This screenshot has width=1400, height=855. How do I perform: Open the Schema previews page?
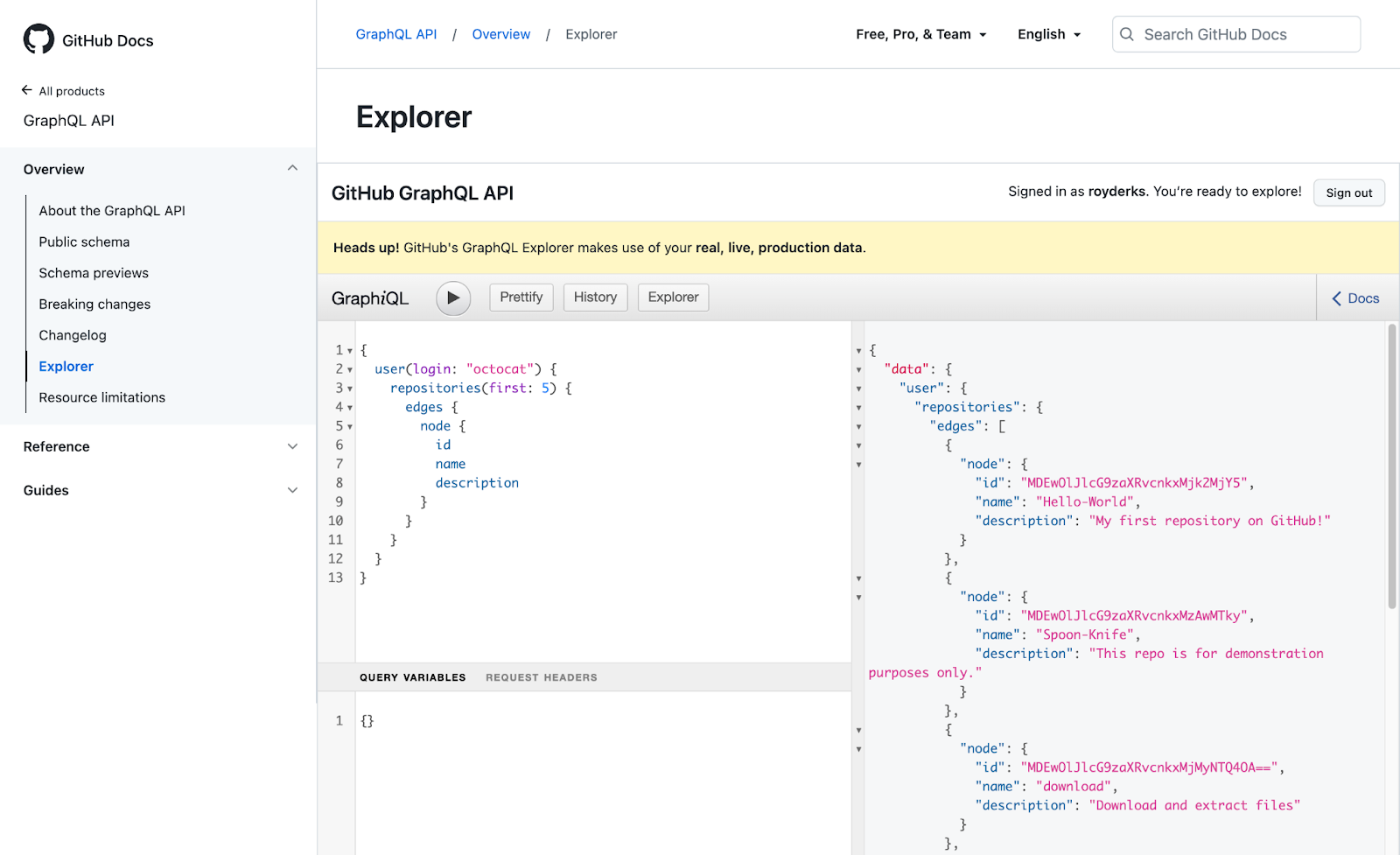[x=94, y=273]
